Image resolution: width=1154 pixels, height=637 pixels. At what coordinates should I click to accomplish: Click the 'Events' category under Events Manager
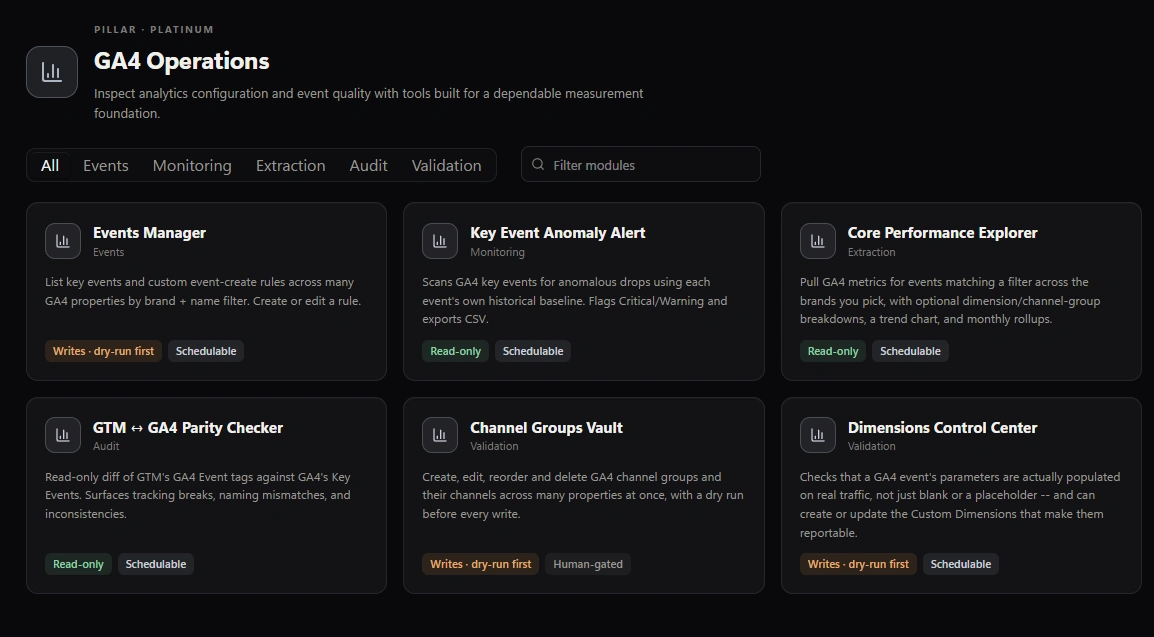click(108, 252)
